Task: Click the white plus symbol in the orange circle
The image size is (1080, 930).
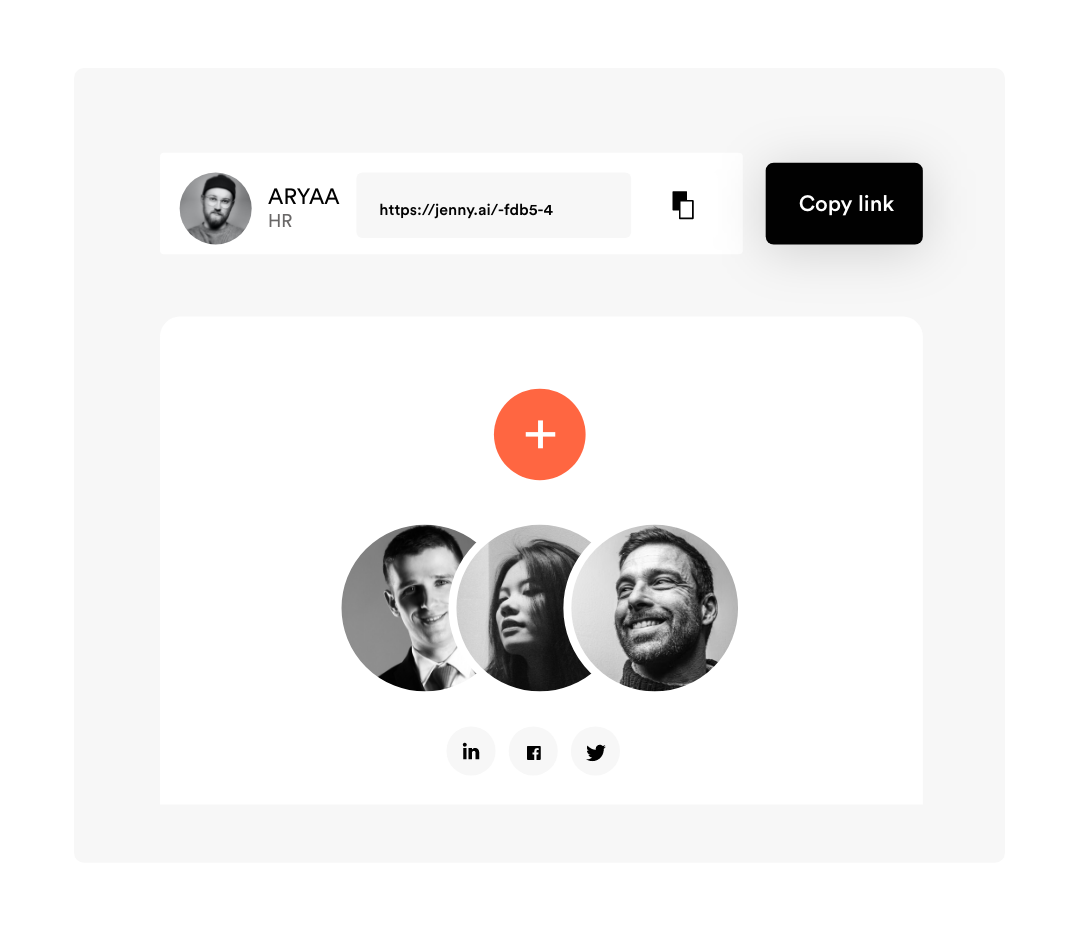Action: [x=540, y=435]
